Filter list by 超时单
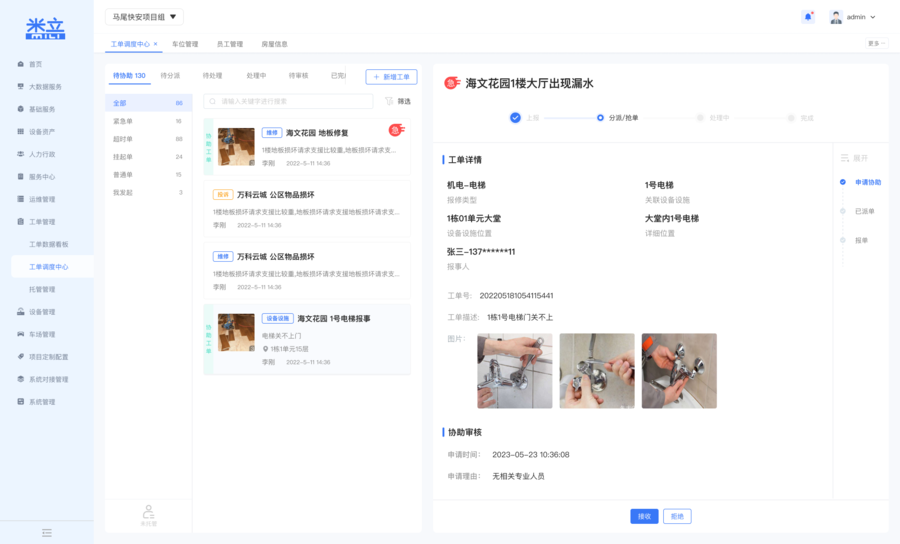 [148, 139]
